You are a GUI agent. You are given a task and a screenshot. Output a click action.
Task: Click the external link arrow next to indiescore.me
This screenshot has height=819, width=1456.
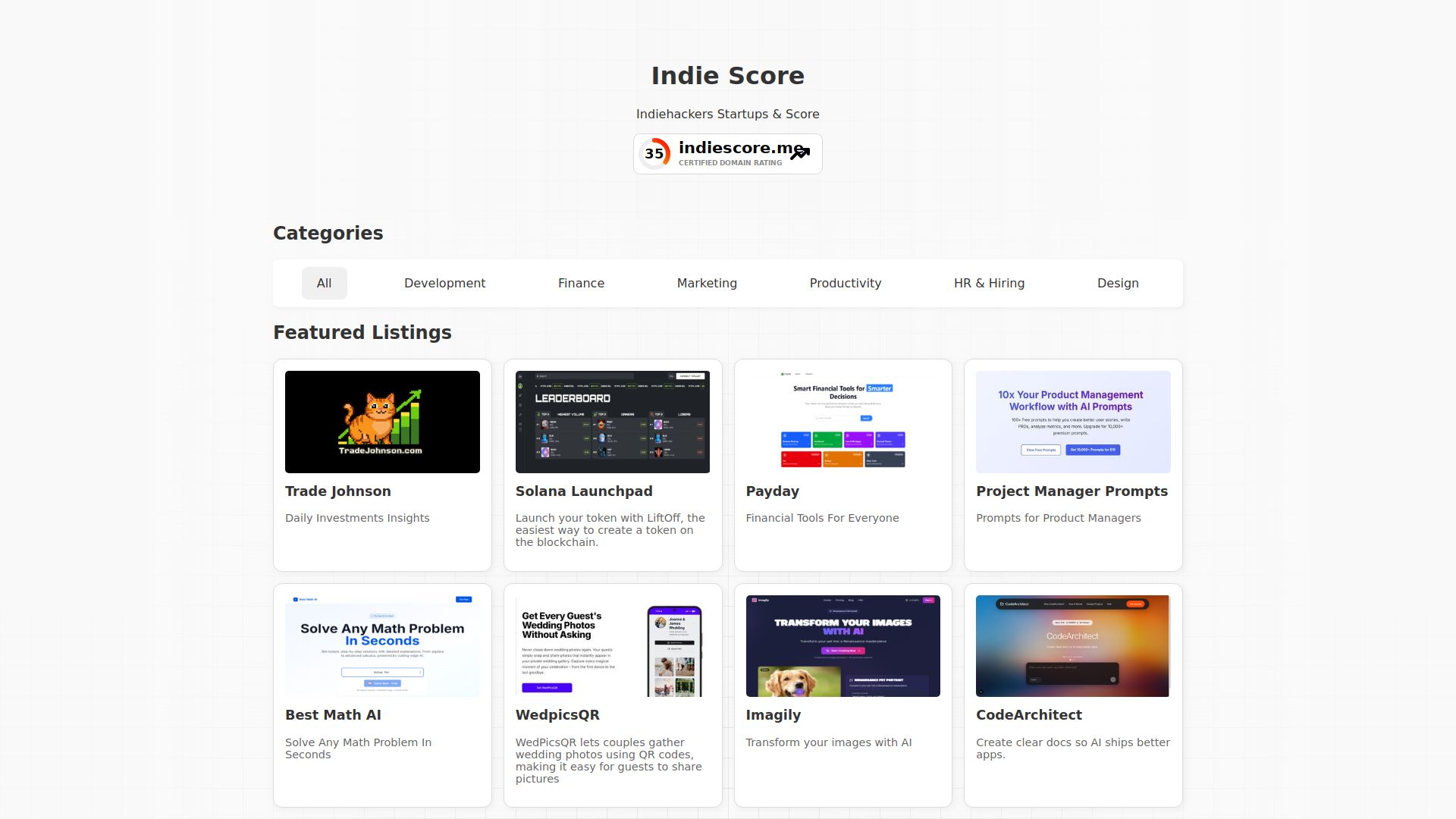(800, 153)
